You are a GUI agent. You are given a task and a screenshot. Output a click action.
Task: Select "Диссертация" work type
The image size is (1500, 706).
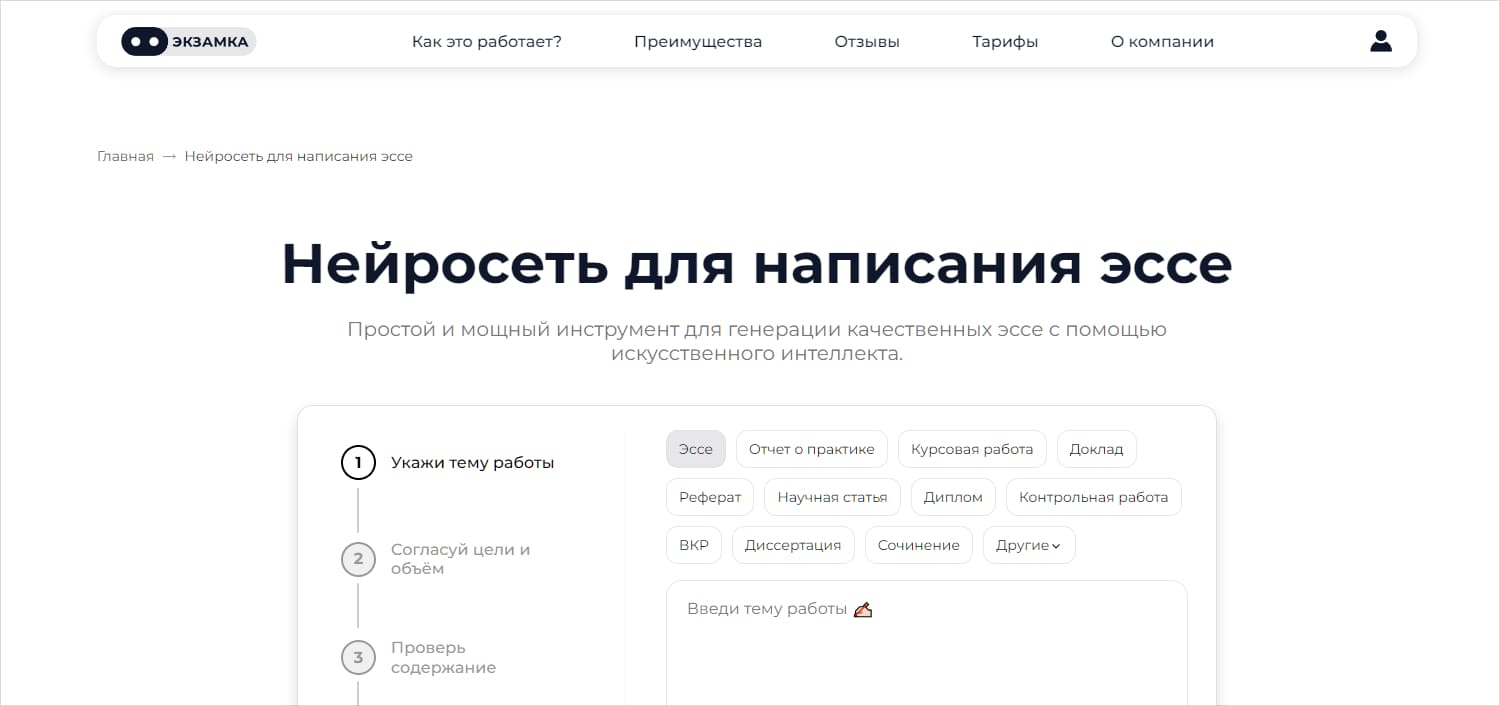tap(793, 545)
